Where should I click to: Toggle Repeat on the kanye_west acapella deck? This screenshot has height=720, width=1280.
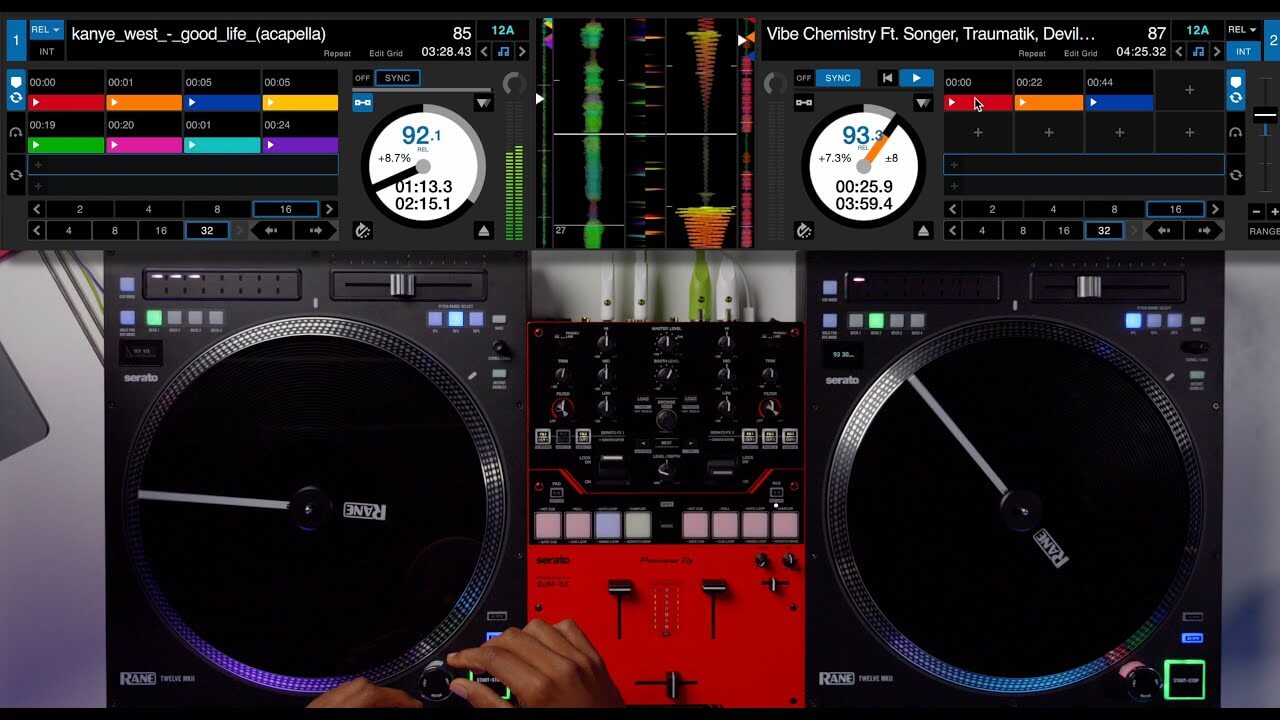tap(337, 53)
